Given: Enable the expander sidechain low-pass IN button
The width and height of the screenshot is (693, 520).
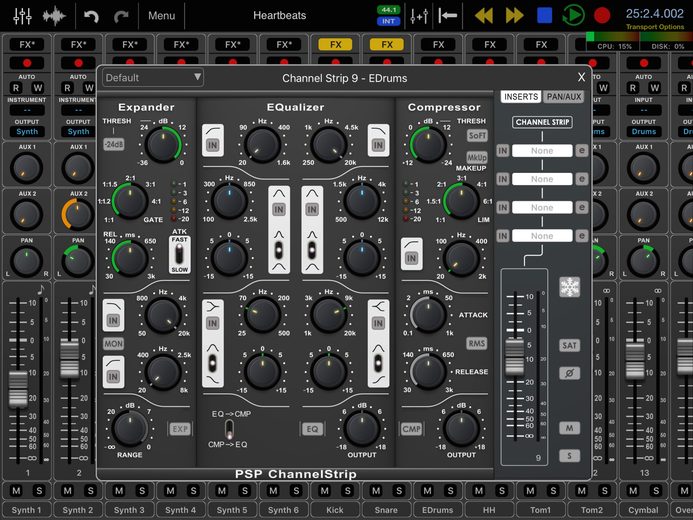Looking at the screenshot, I should tap(113, 320).
